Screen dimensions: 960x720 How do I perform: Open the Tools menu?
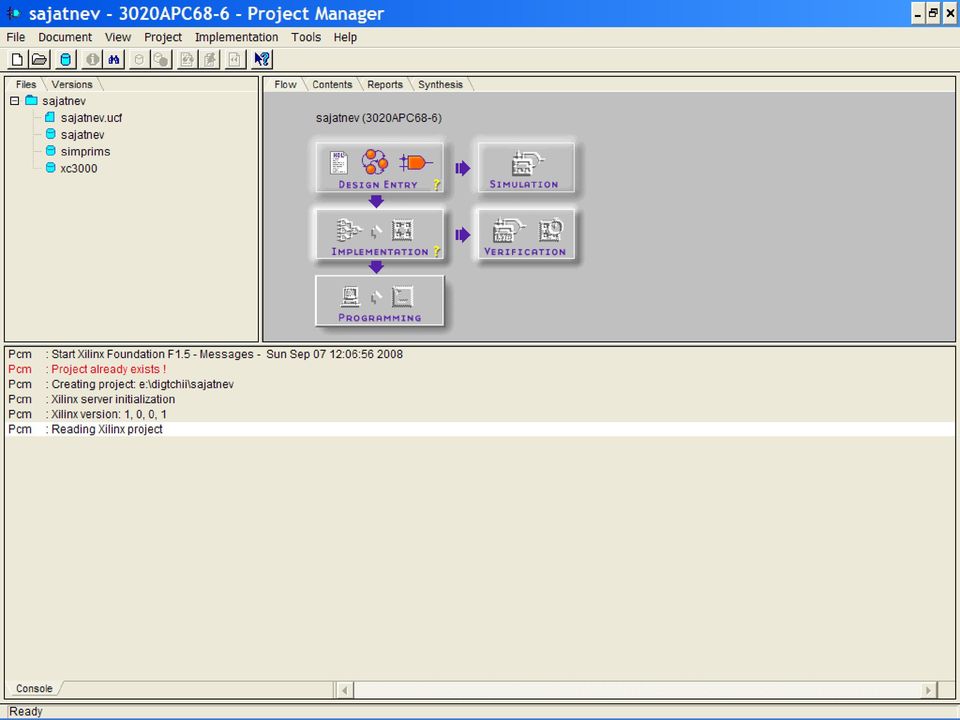(306, 37)
